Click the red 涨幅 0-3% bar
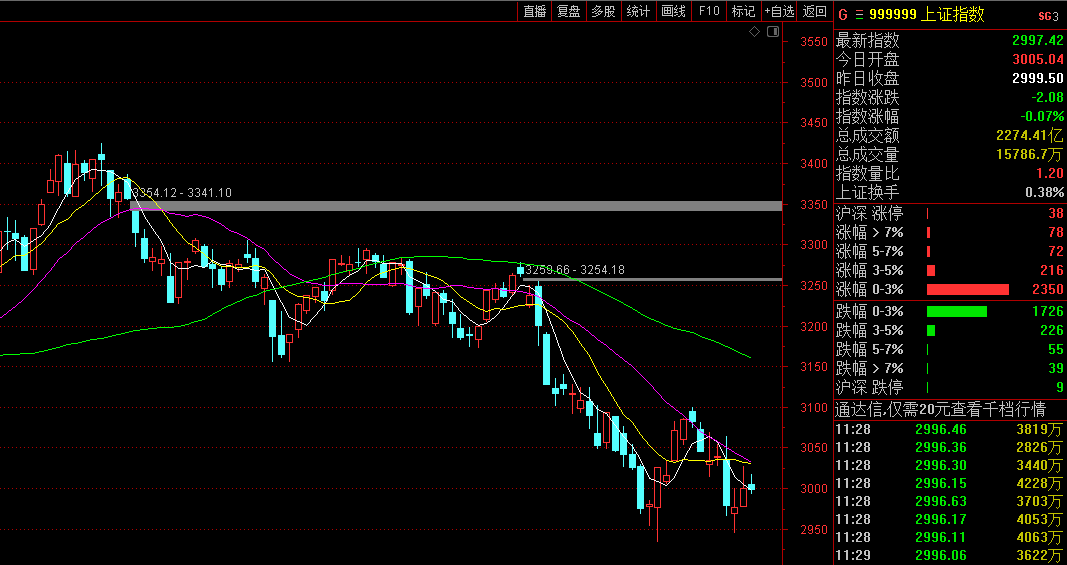Viewport: 1067px width, 565px height. (967, 289)
